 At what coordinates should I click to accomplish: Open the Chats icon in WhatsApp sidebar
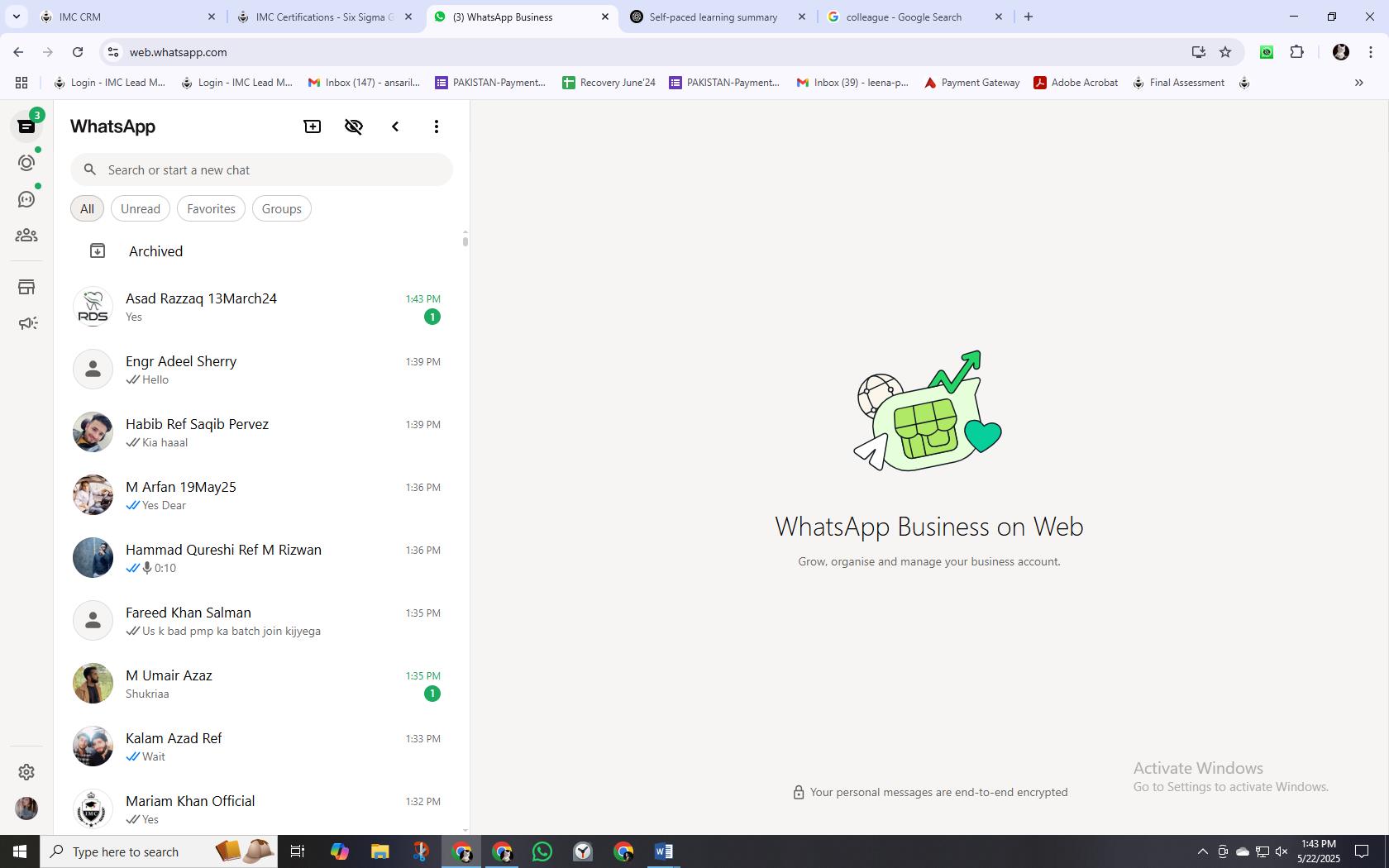tap(26, 126)
